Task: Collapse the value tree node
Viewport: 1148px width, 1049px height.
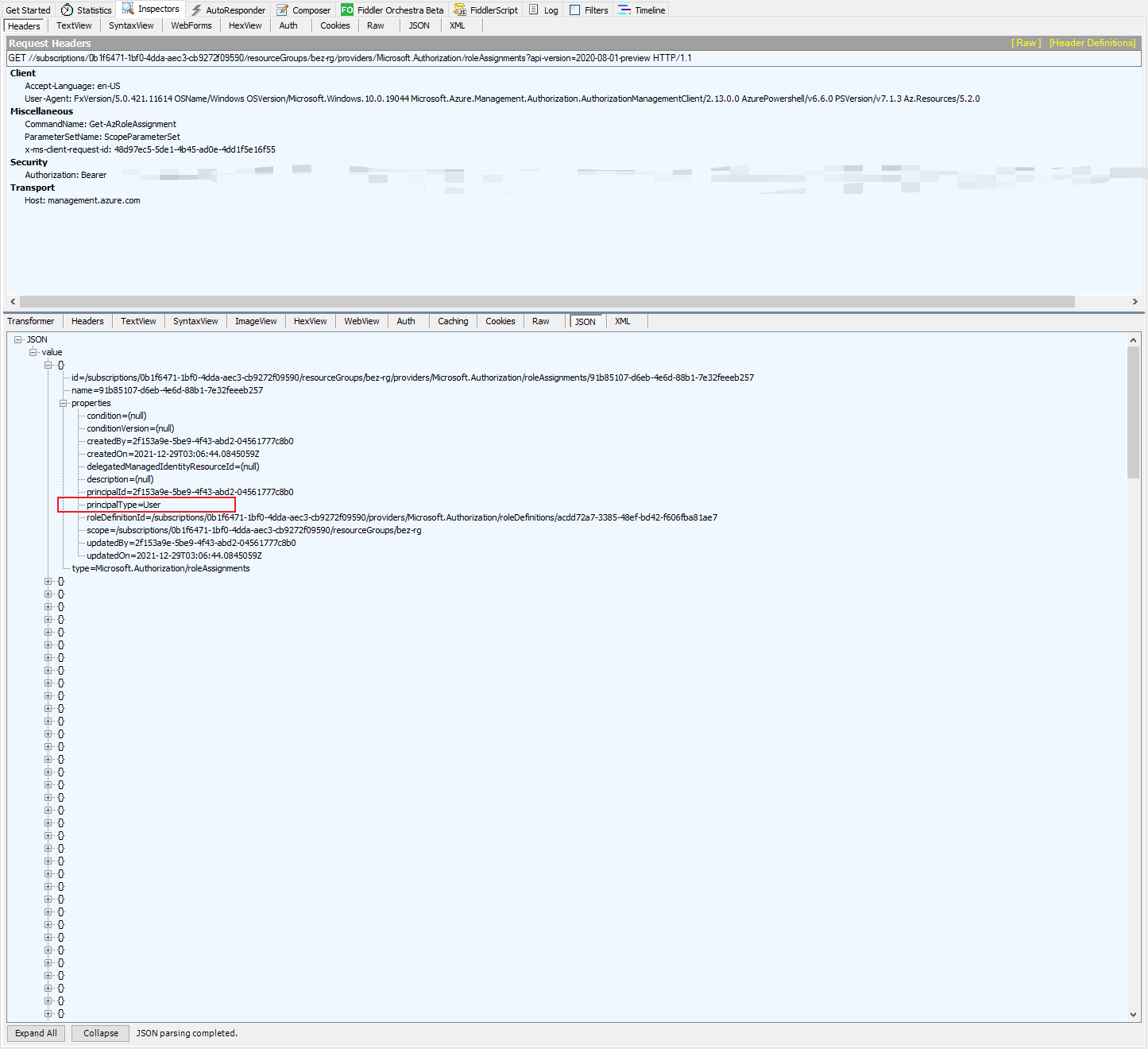Action: pos(34,352)
